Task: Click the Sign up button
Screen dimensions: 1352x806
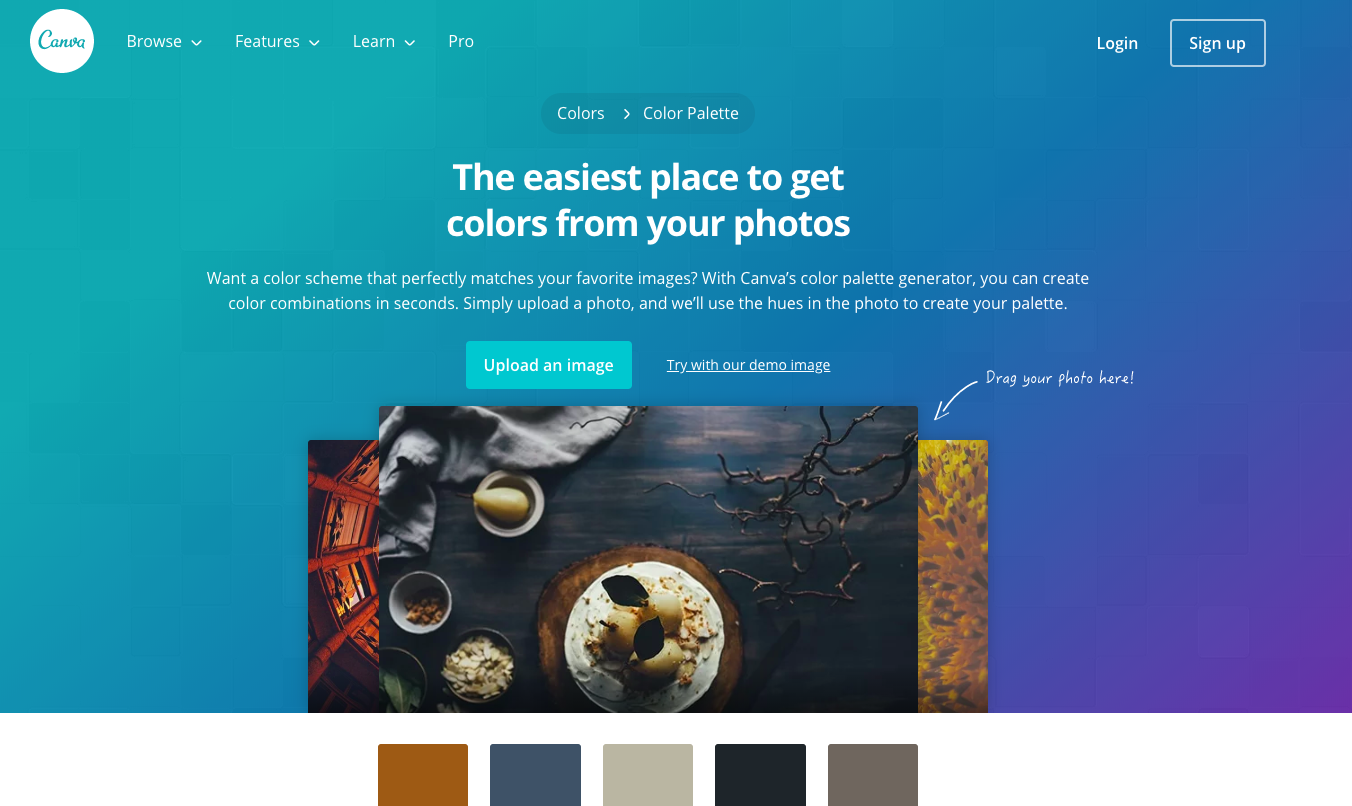Action: [1217, 43]
